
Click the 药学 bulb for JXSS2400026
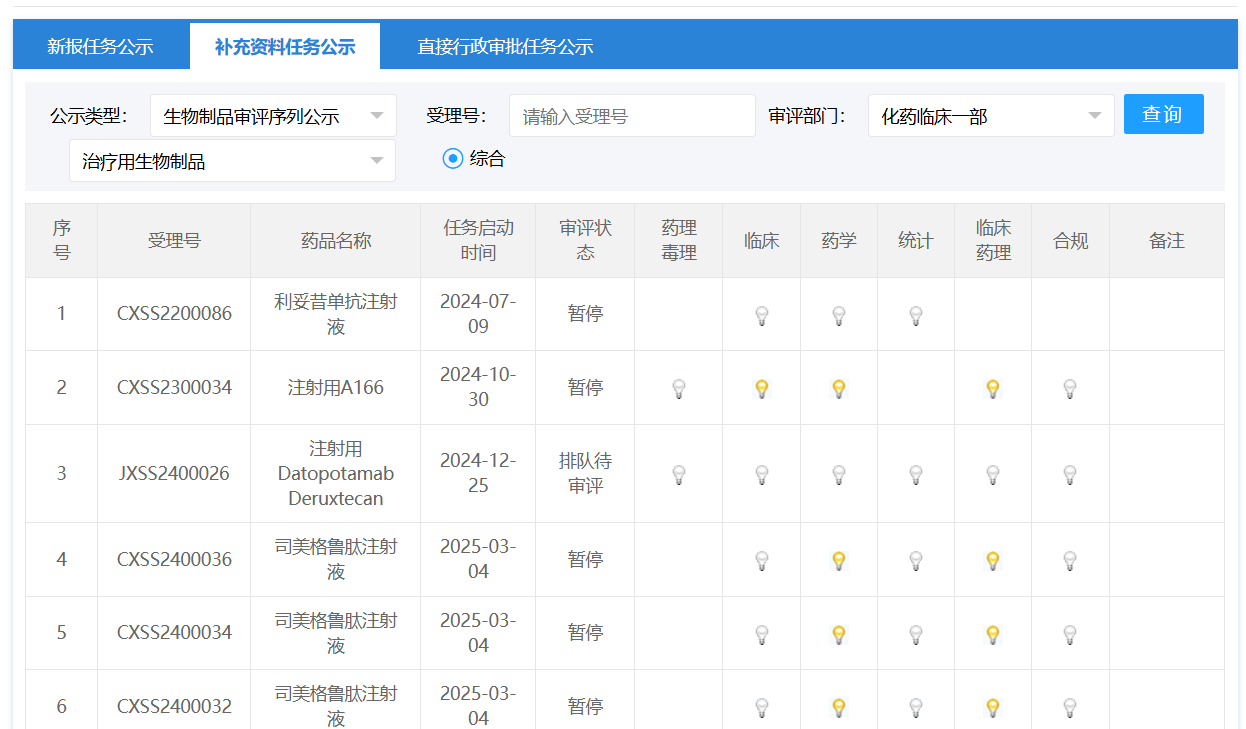tap(839, 475)
